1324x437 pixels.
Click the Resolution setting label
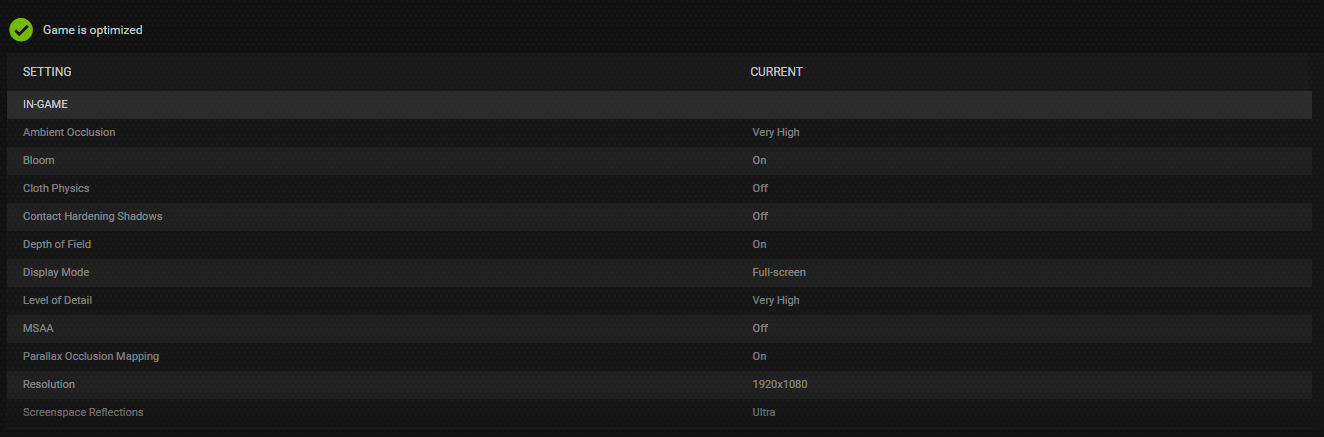pyautogui.click(x=49, y=384)
